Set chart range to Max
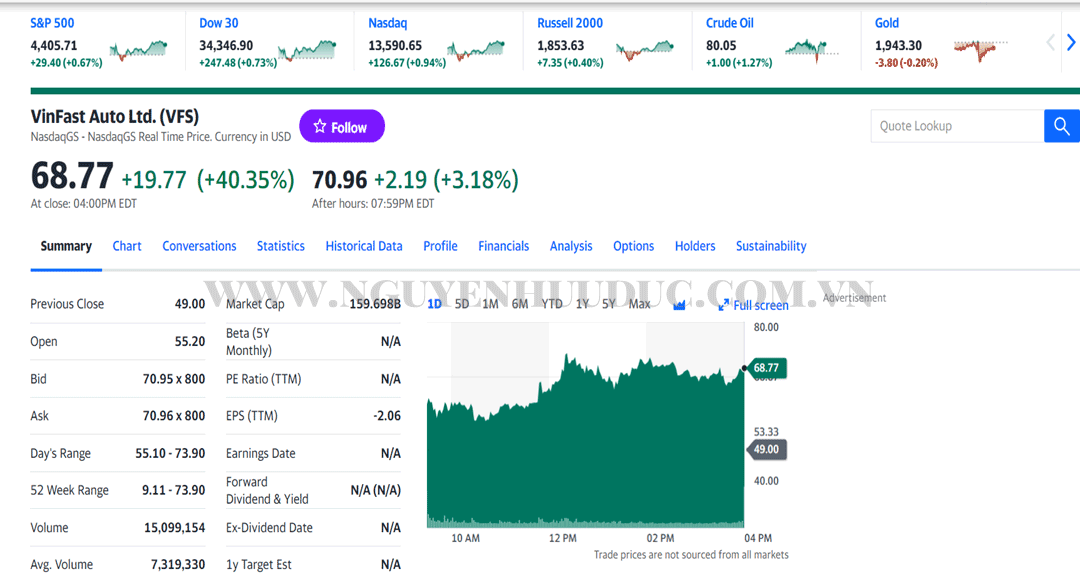The image size is (1080, 581). click(x=640, y=304)
